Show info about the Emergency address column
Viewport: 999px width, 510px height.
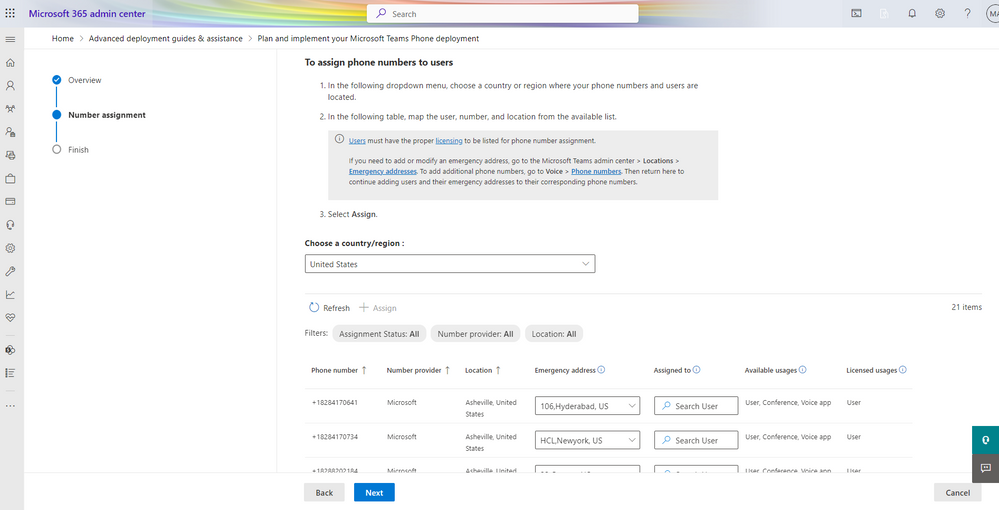tap(601, 370)
